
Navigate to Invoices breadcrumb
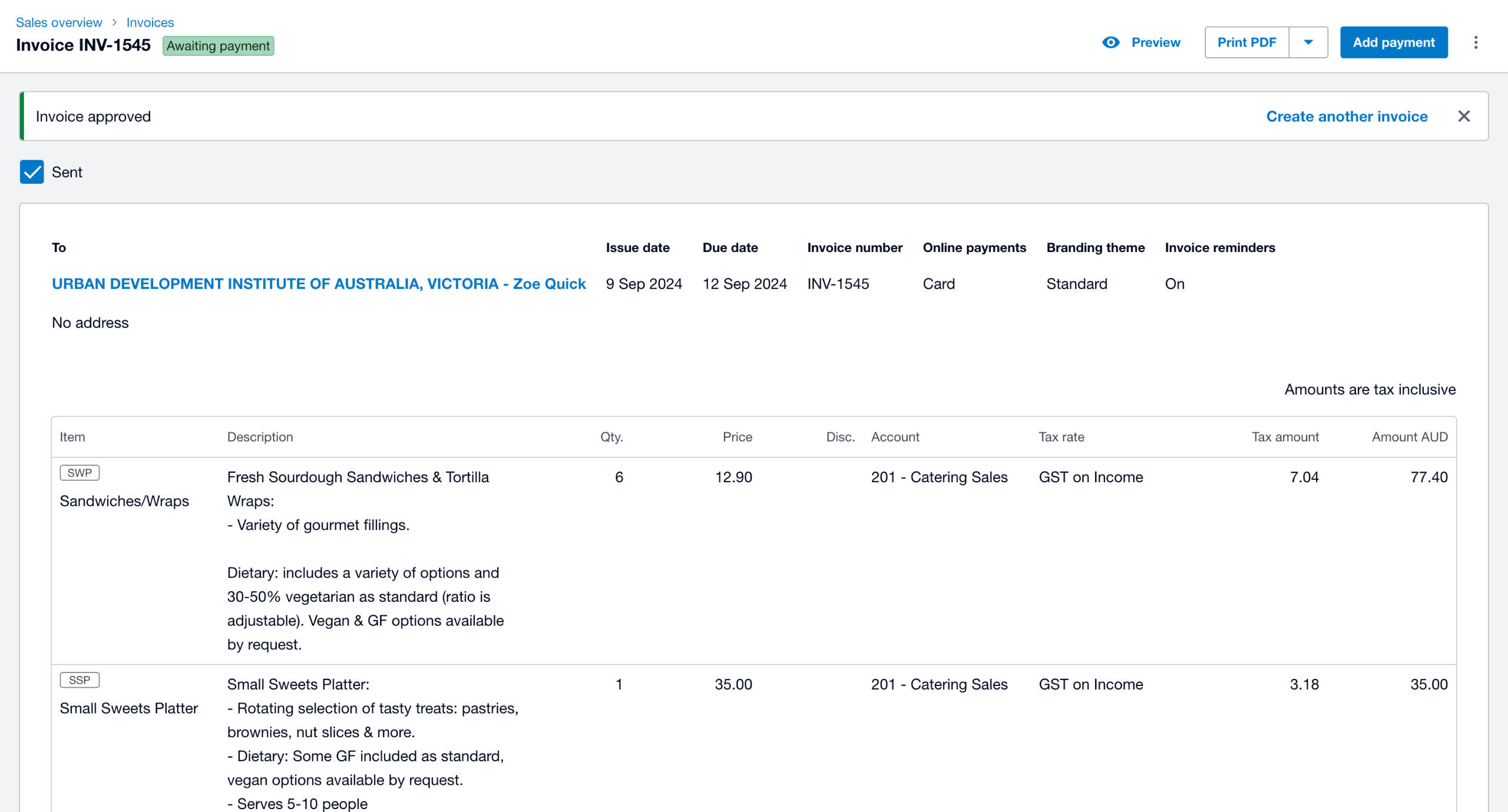[150, 22]
